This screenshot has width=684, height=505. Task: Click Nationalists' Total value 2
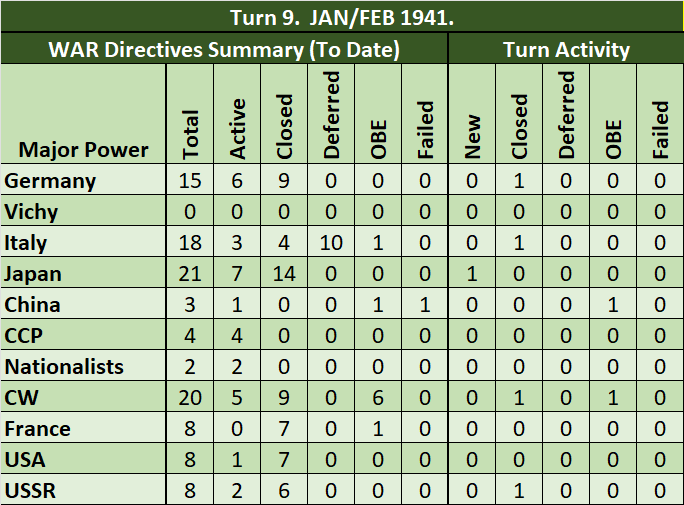click(190, 366)
